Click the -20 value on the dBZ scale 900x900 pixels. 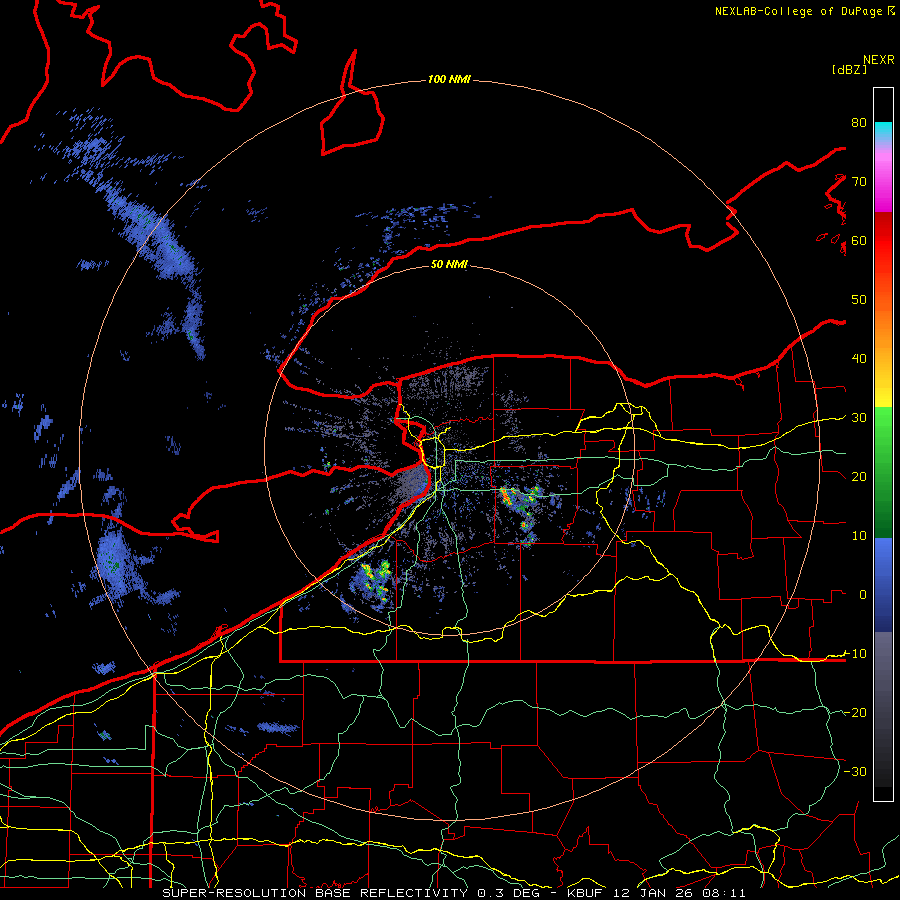pyautogui.click(x=855, y=712)
